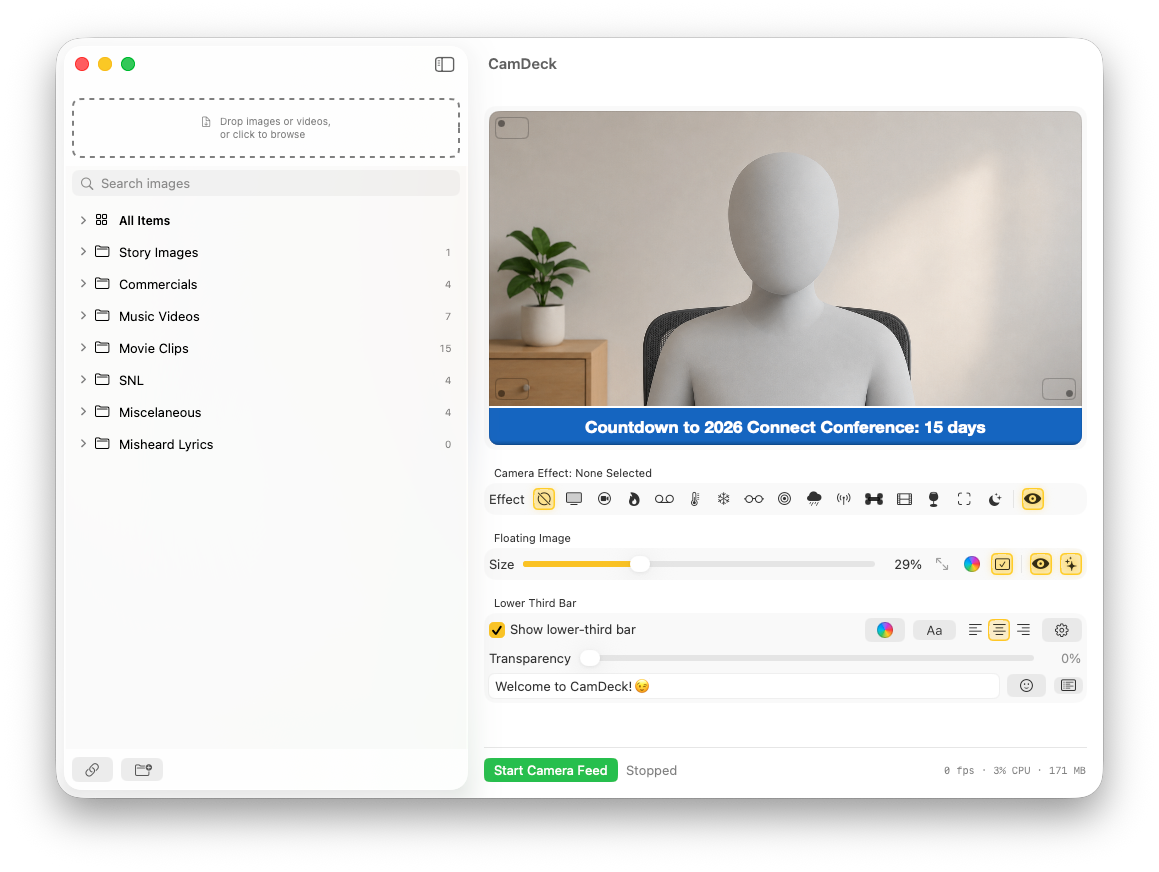Viewport: 1159px width, 872px height.
Task: Apply the bone-shaped camera effect
Action: point(874,499)
